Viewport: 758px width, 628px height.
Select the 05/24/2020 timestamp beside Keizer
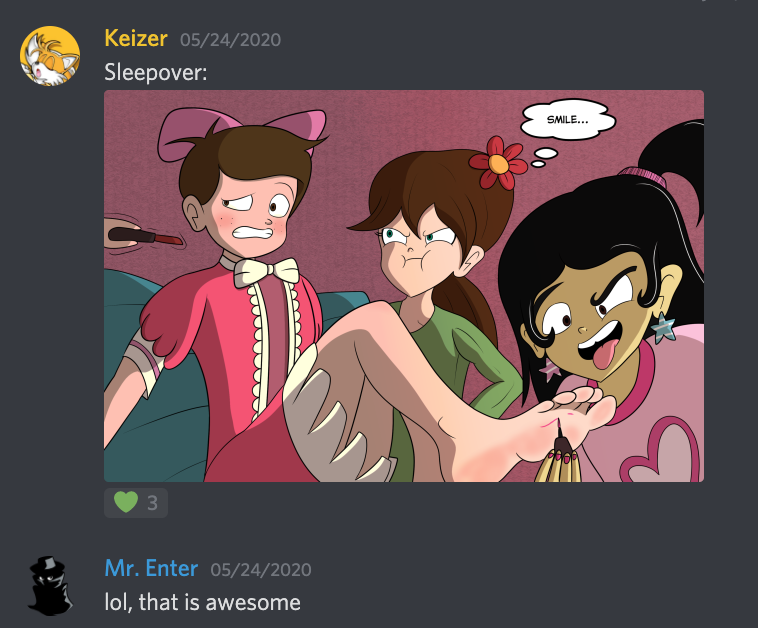click(230, 40)
